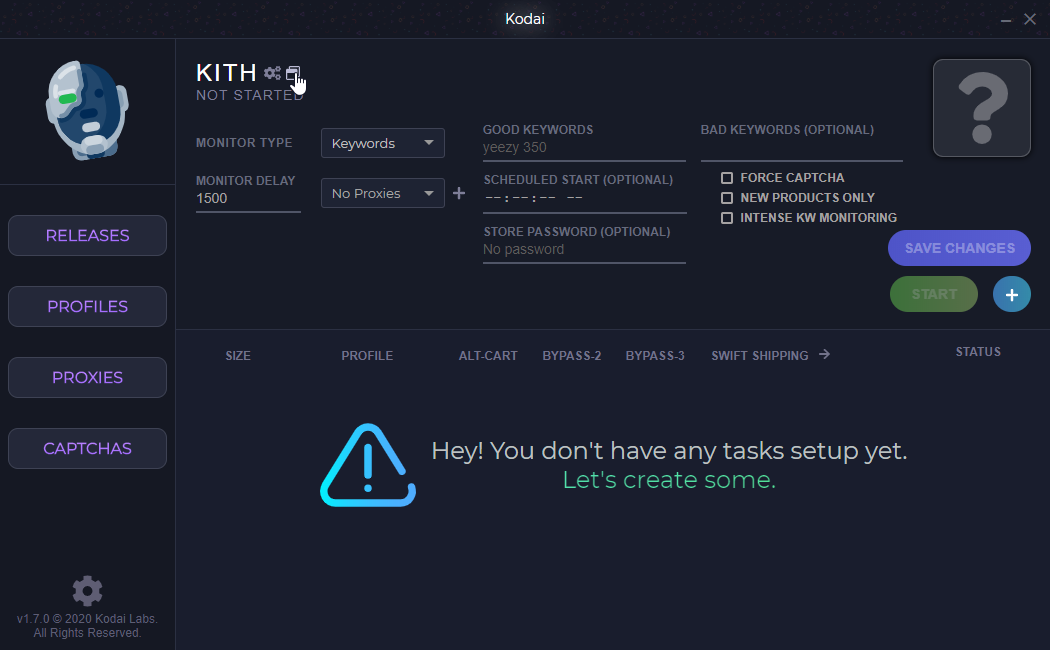Viewport: 1050px width, 650px height.
Task: Focus the Good Keywords input field
Action: (x=584, y=148)
